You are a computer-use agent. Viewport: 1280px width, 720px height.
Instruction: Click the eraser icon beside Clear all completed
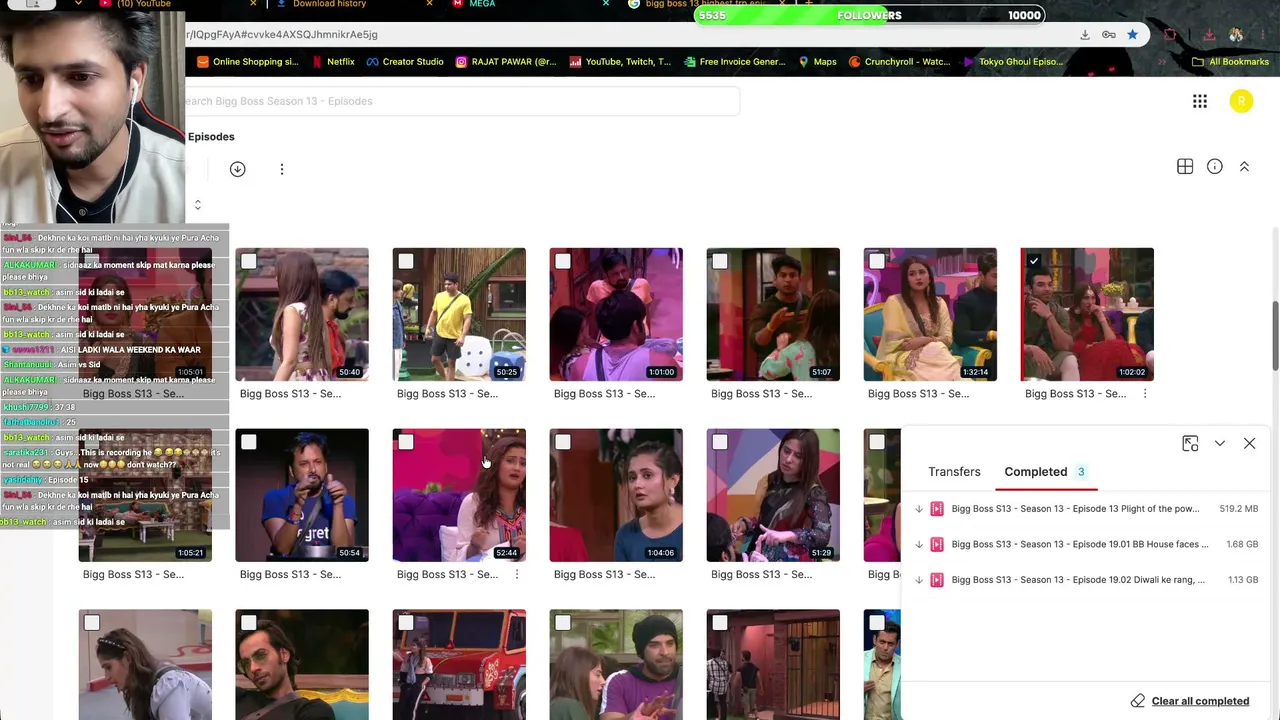pos(1138,701)
